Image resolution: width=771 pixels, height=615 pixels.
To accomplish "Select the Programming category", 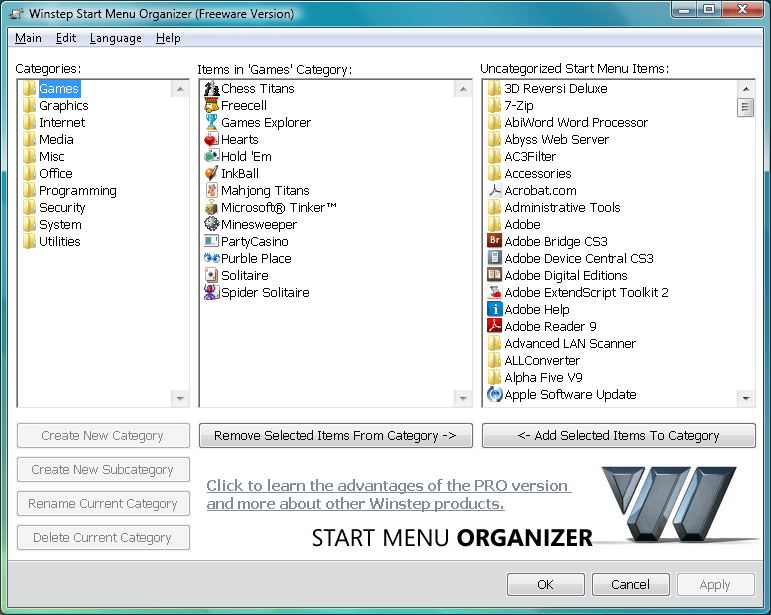I will click(x=78, y=190).
